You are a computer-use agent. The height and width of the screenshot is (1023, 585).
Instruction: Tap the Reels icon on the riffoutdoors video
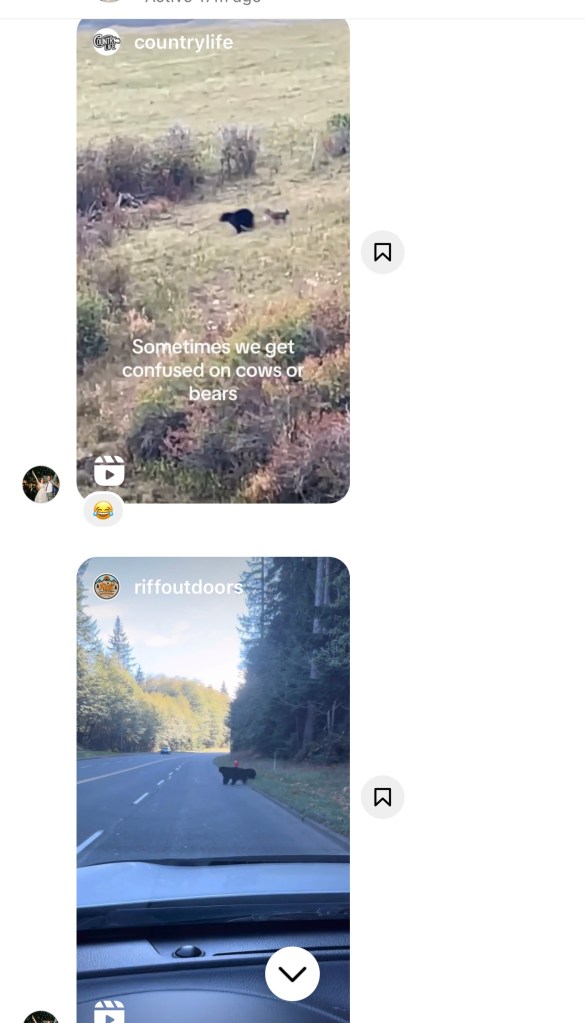[109, 1012]
